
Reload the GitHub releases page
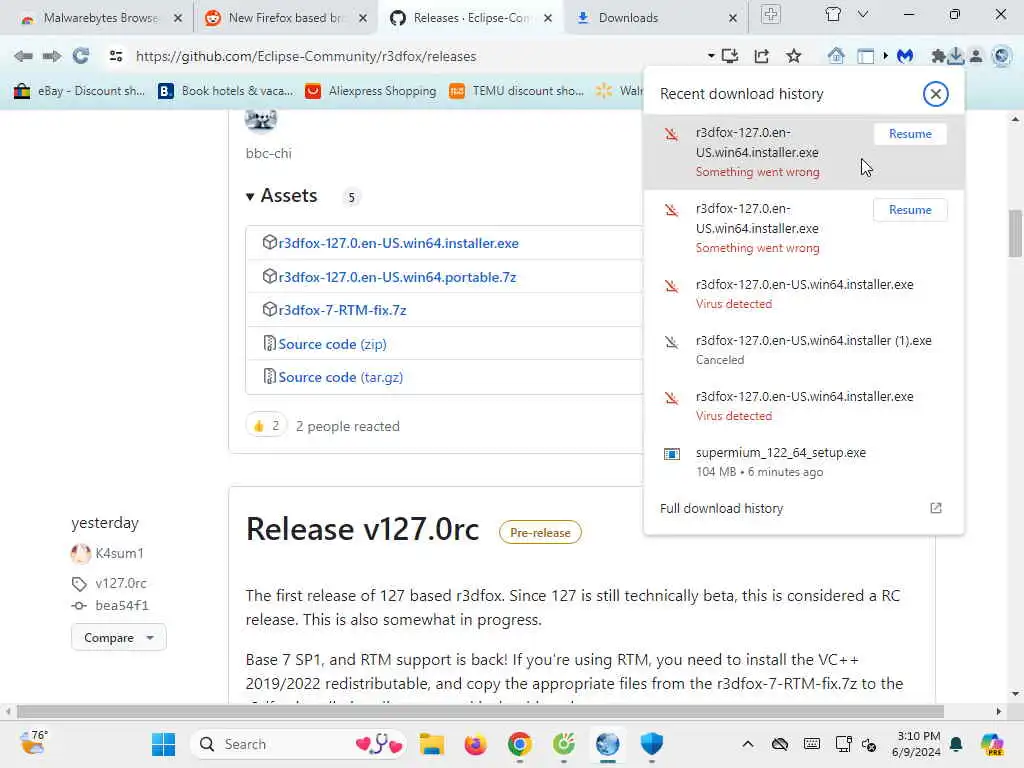click(81, 56)
